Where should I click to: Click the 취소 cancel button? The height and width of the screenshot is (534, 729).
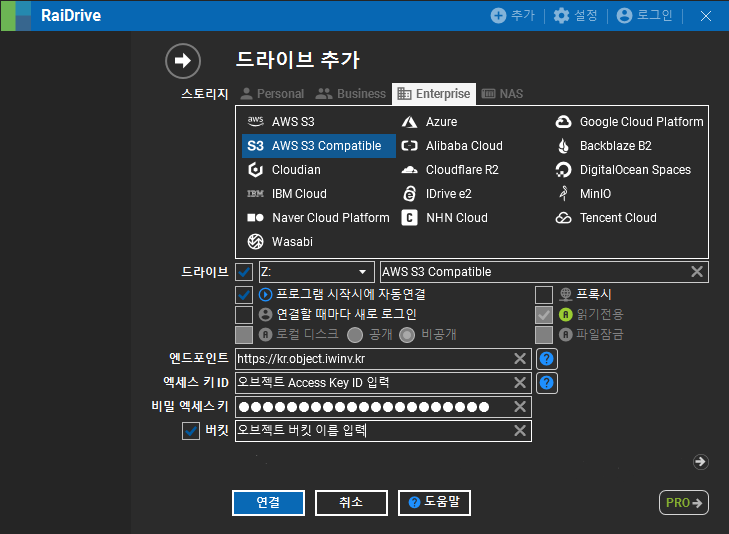(351, 502)
